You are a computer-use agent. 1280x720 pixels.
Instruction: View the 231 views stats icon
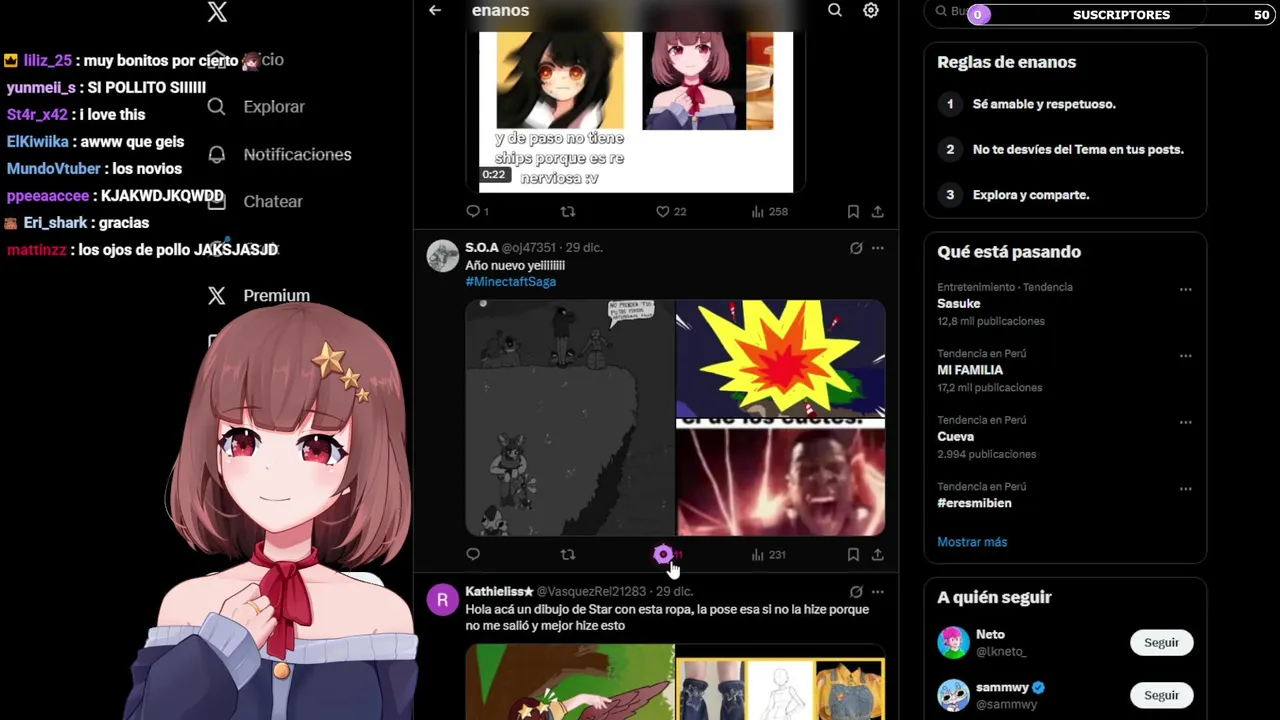point(758,555)
